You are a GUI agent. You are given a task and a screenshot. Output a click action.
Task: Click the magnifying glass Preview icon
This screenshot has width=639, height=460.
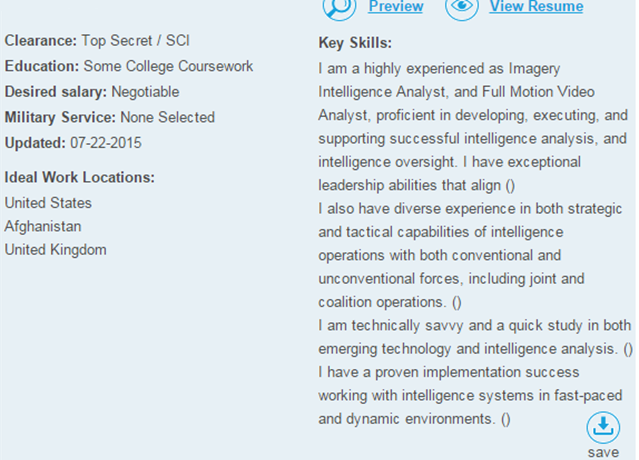coord(339,8)
